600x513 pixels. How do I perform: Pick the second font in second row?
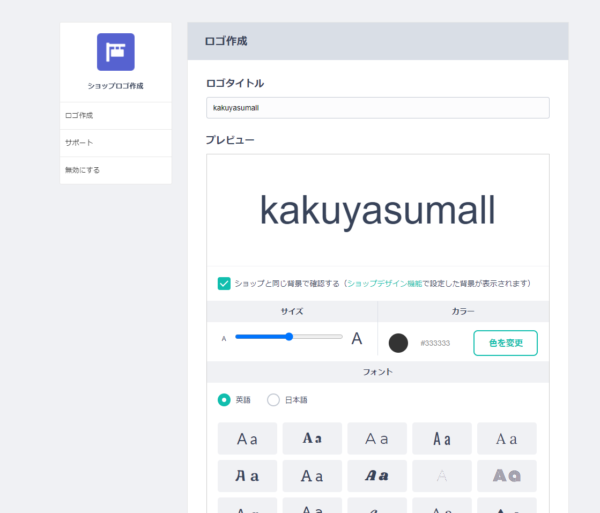pos(312,476)
